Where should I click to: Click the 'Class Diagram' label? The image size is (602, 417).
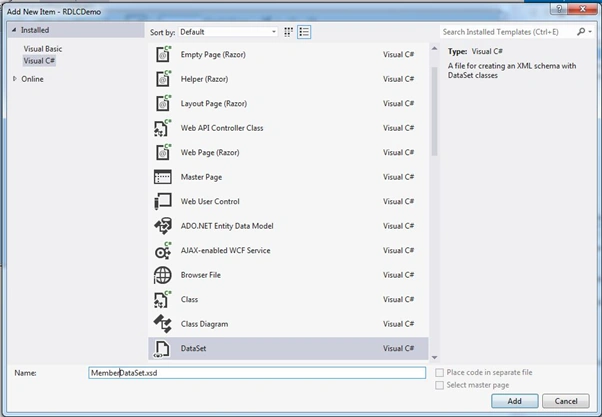204,324
